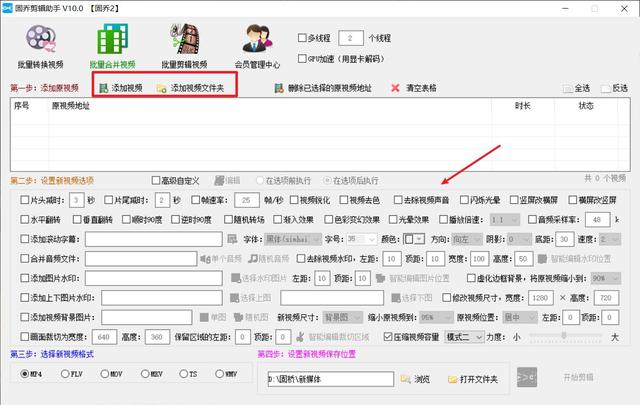Viewport: 640px width, 405px height.
Task: Click 智能编辑裁切区域 scissors icon
Action: [x=300, y=337]
